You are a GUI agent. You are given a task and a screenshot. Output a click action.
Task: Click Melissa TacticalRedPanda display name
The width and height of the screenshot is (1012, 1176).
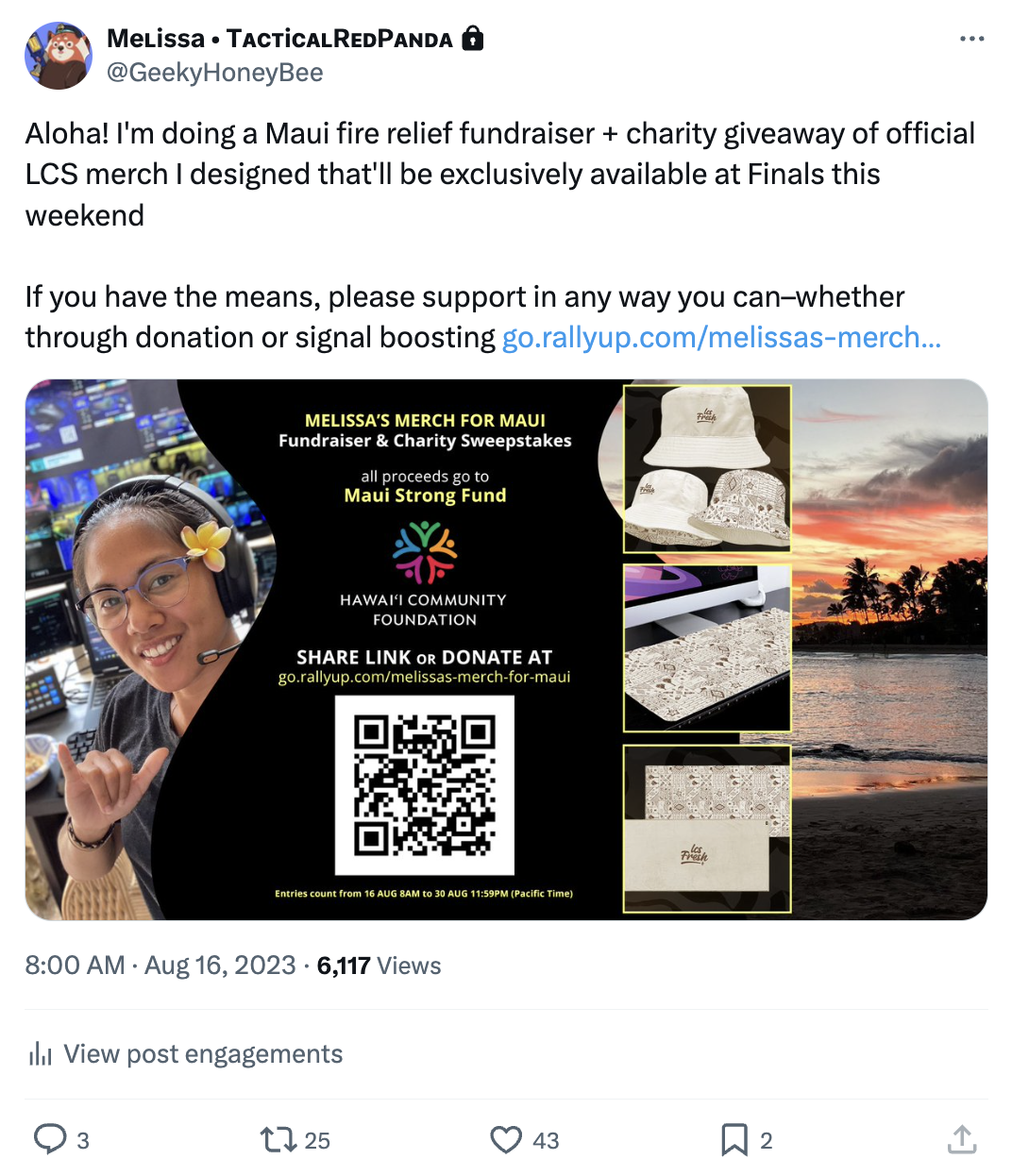279,39
